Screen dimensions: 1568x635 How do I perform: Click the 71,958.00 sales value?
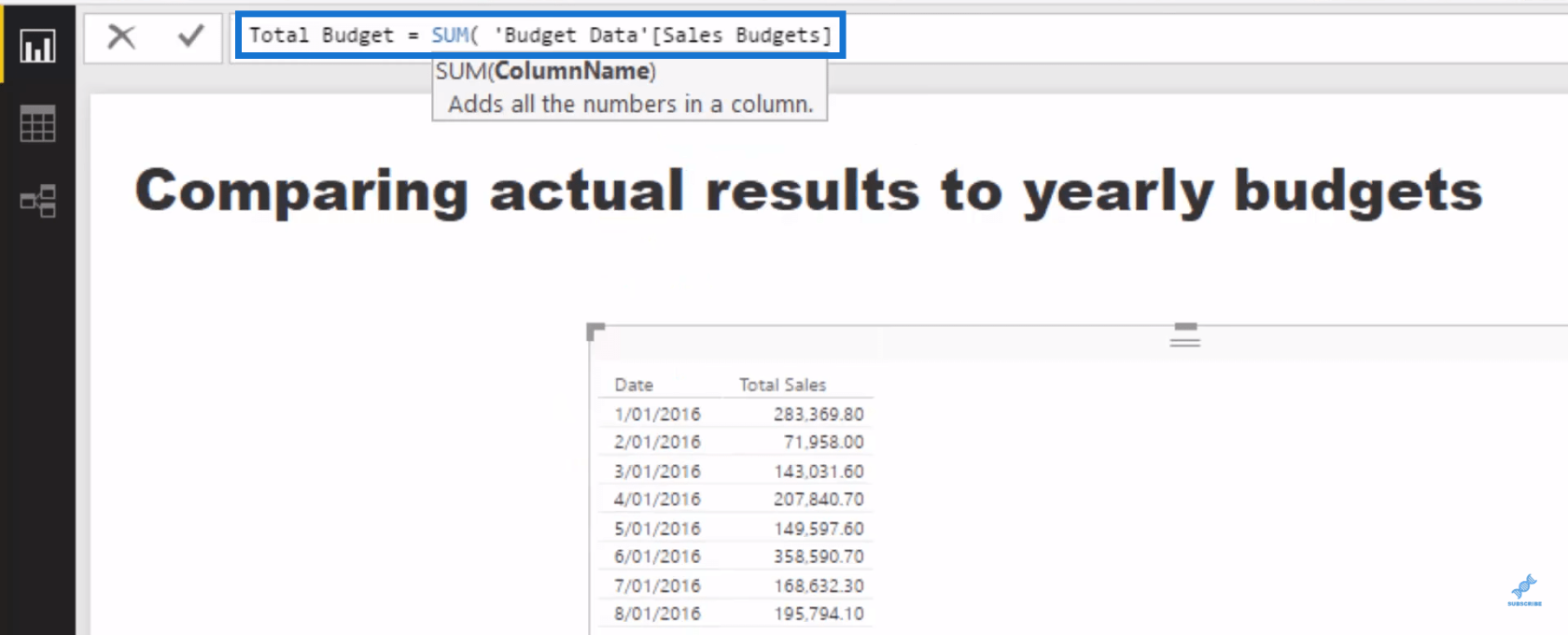pos(823,442)
